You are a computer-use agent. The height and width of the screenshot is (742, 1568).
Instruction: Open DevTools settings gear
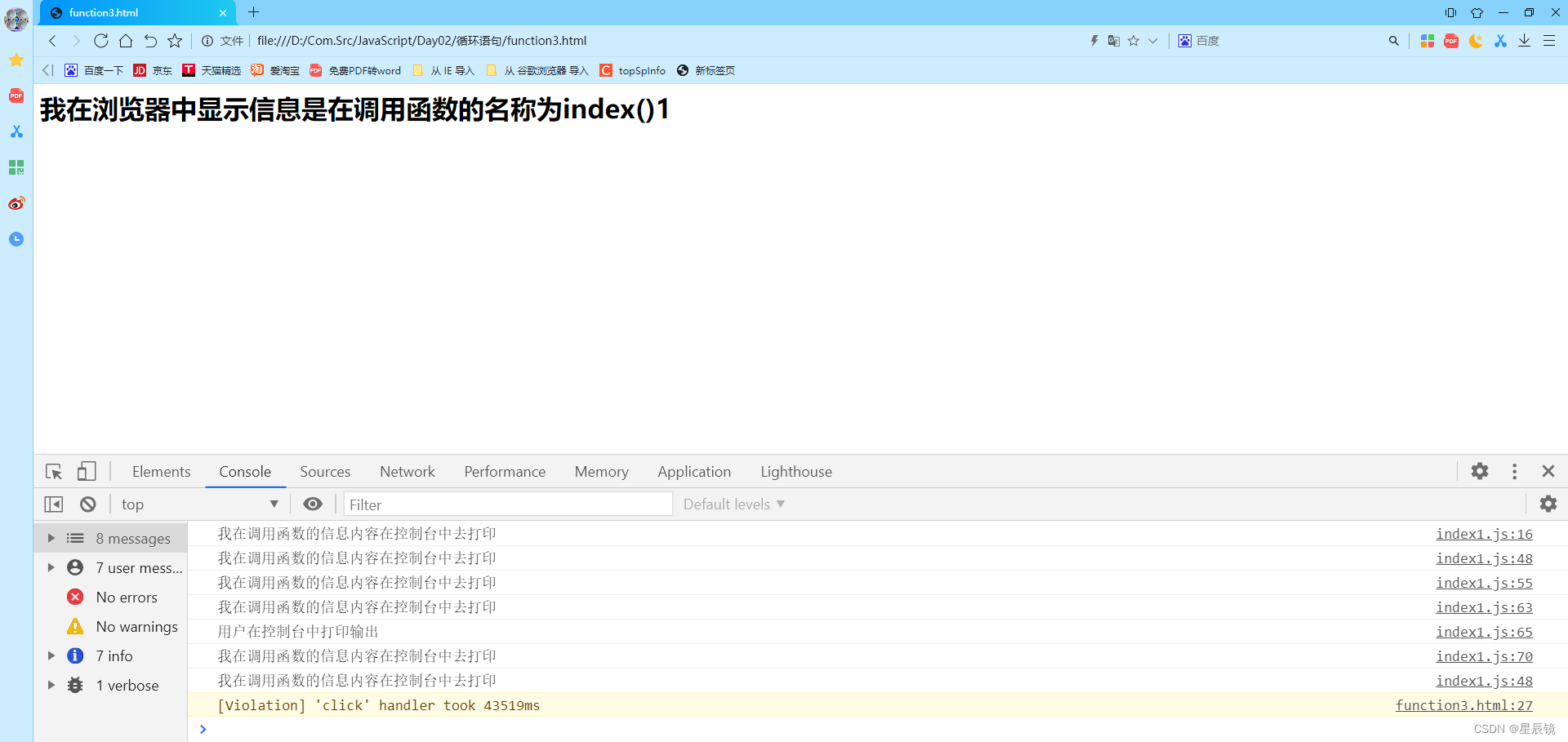point(1480,471)
